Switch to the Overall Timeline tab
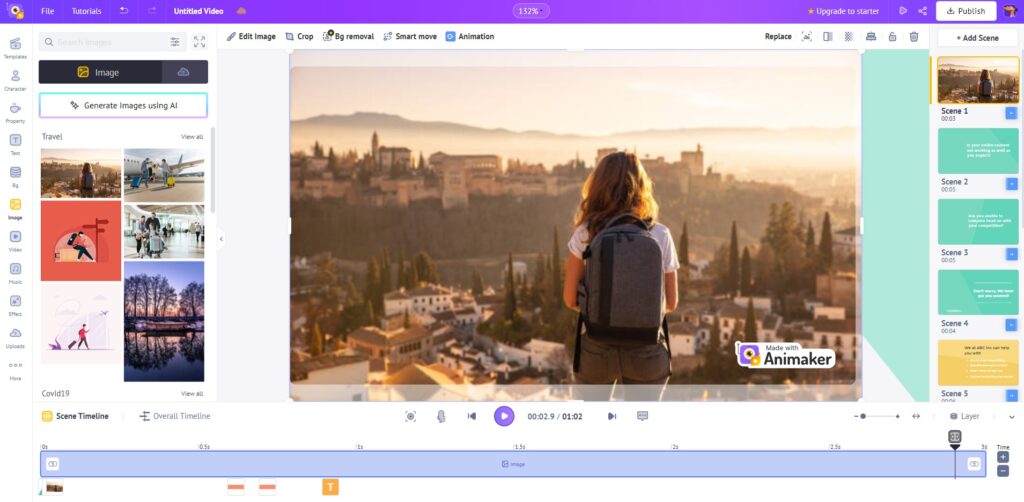 pos(175,416)
